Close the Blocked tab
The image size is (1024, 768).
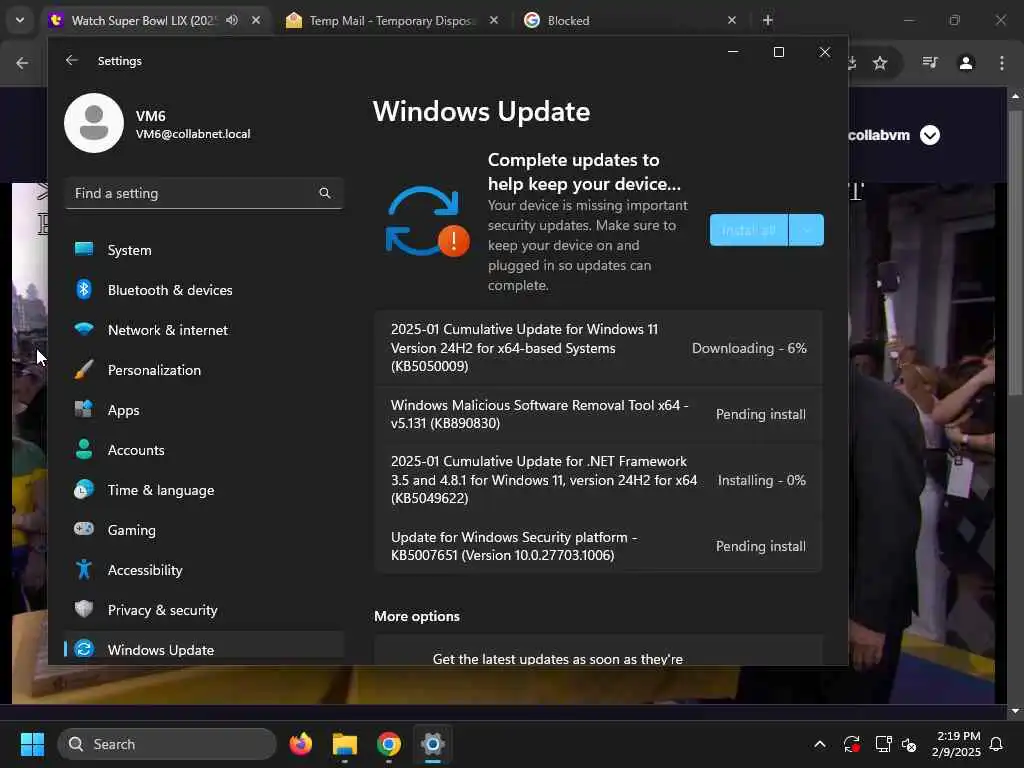click(731, 20)
